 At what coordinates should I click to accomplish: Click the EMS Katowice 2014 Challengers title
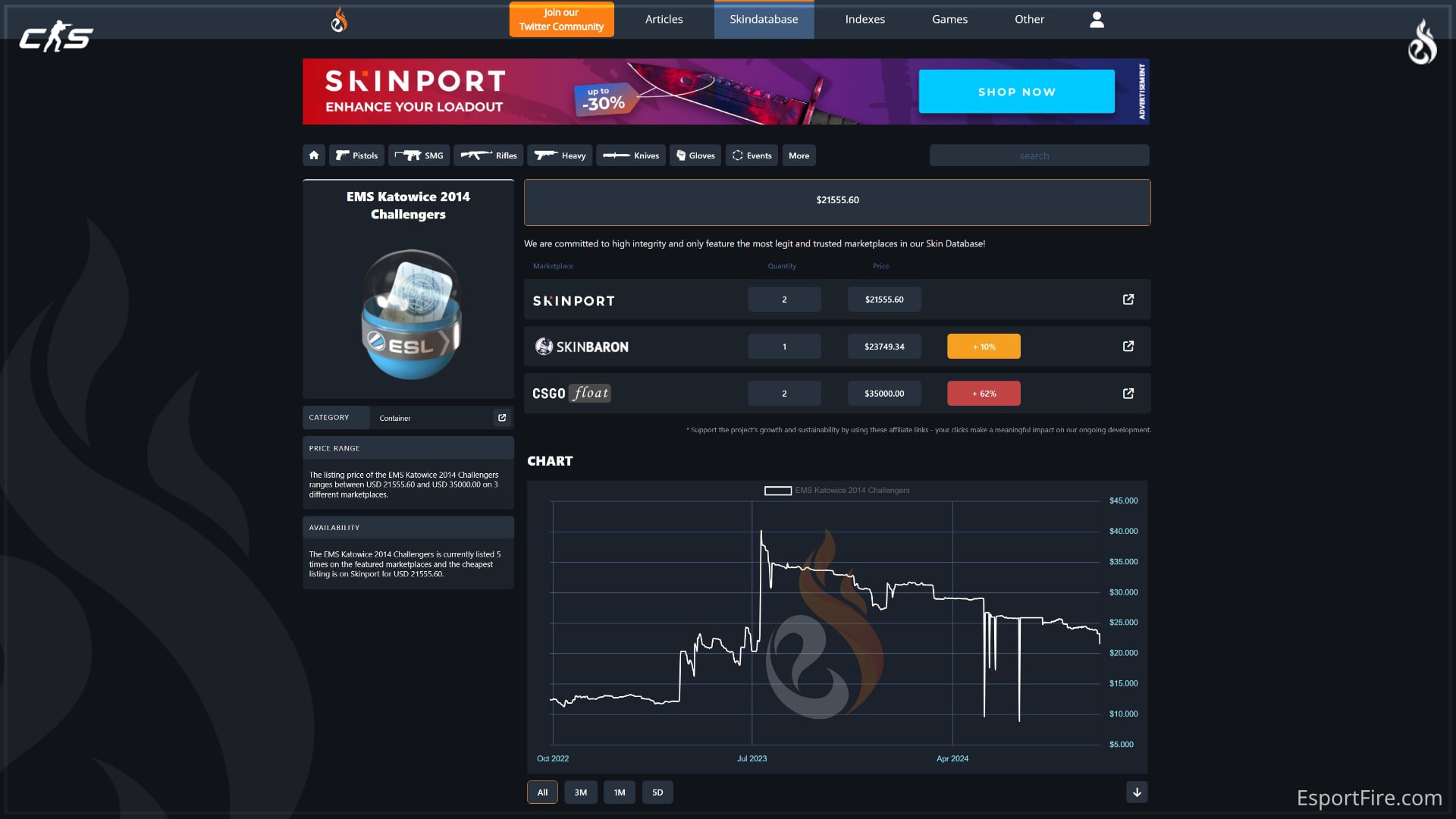pos(408,206)
